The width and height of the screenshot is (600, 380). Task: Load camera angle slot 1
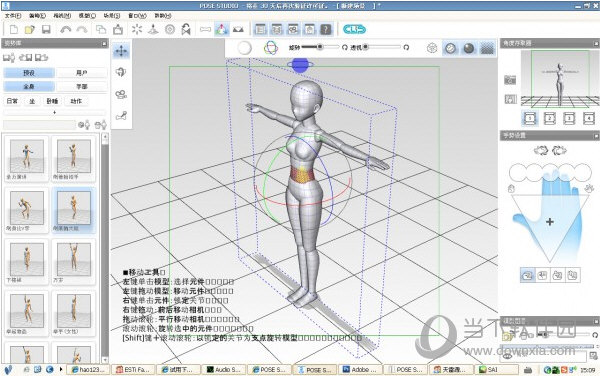[530, 118]
